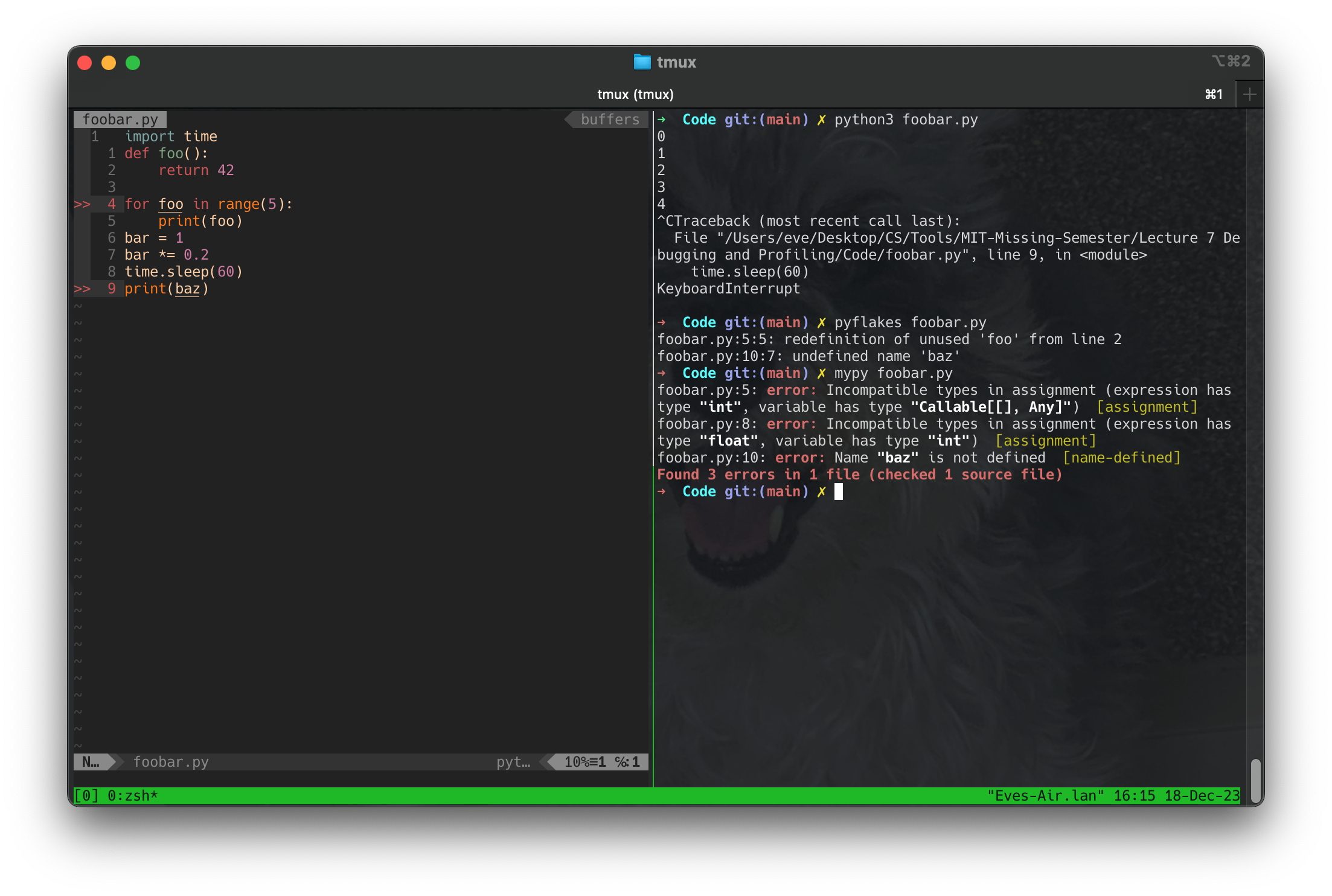
Task: Click the Normal mode indicator in vim's statusline
Action: (91, 762)
